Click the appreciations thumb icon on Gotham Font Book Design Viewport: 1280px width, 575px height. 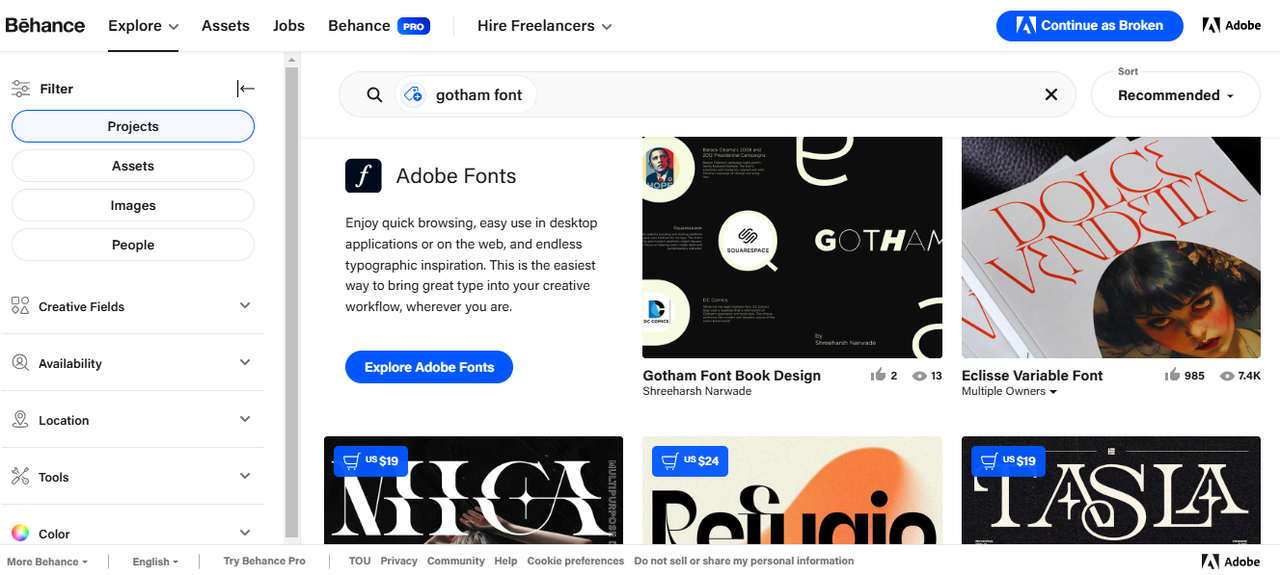point(878,375)
